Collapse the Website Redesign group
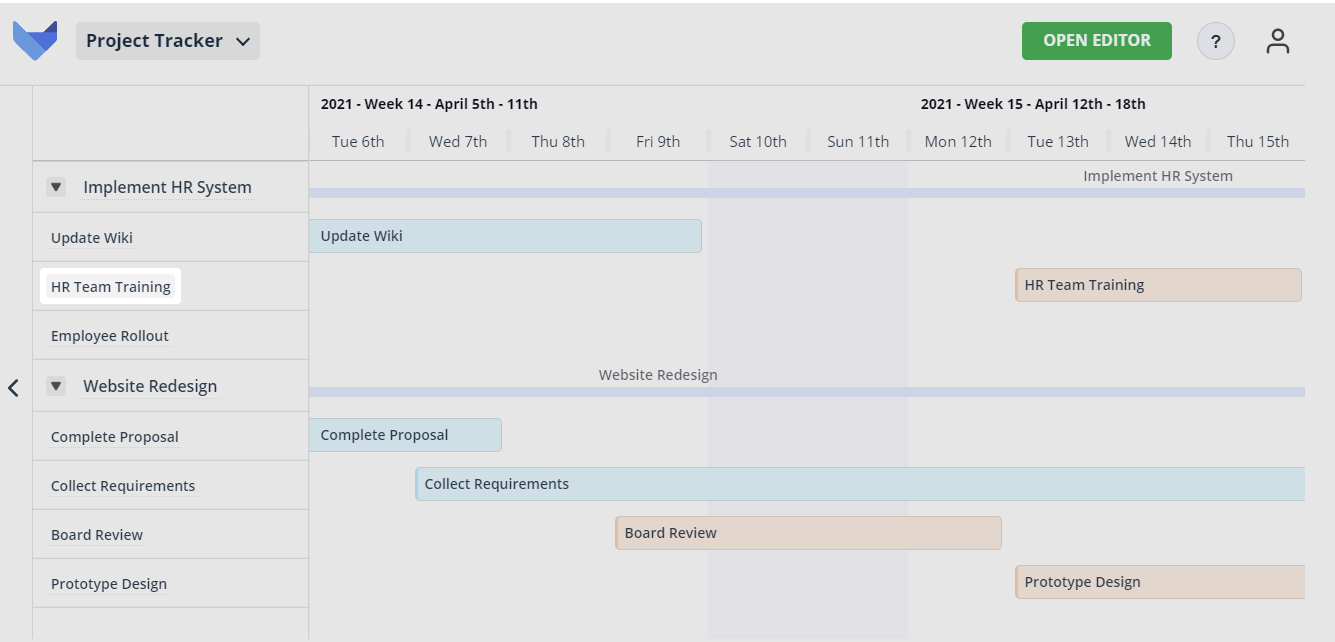Screen dimensions: 1335x642 pos(56,386)
